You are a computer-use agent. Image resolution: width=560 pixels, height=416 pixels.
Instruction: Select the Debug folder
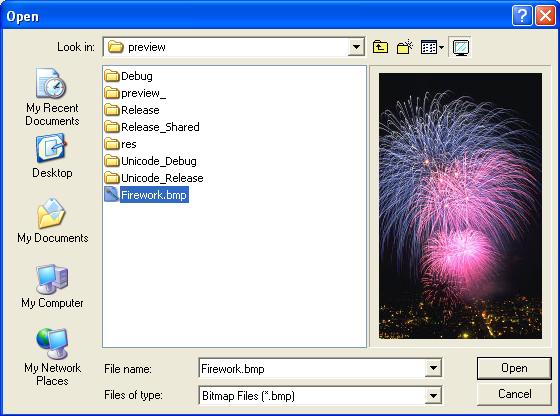pos(129,76)
